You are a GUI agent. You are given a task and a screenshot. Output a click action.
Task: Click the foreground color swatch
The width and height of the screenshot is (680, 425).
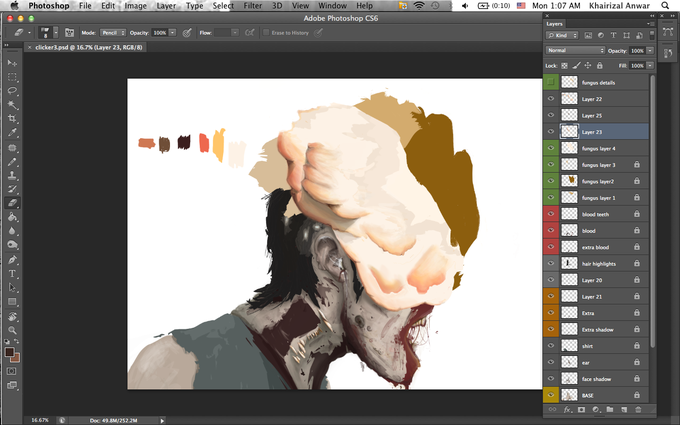(9, 352)
